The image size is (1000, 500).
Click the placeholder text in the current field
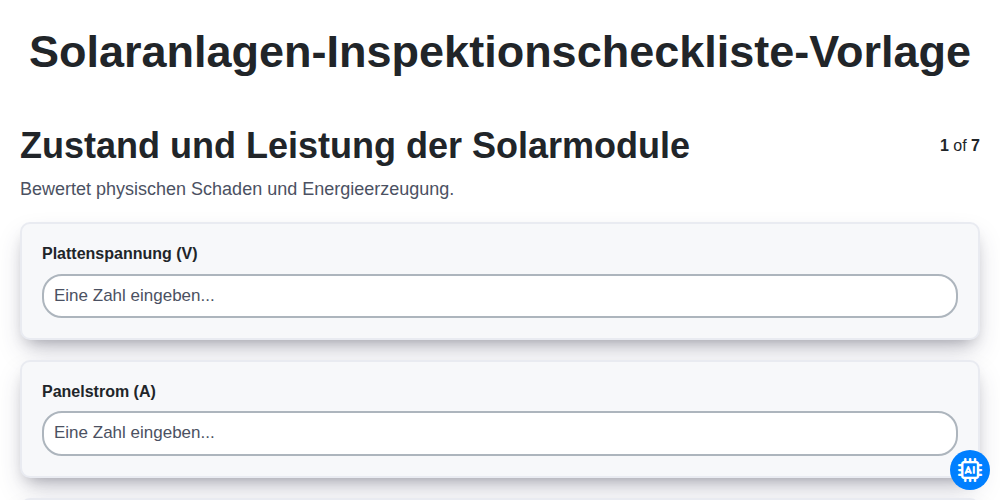[x=134, y=433]
